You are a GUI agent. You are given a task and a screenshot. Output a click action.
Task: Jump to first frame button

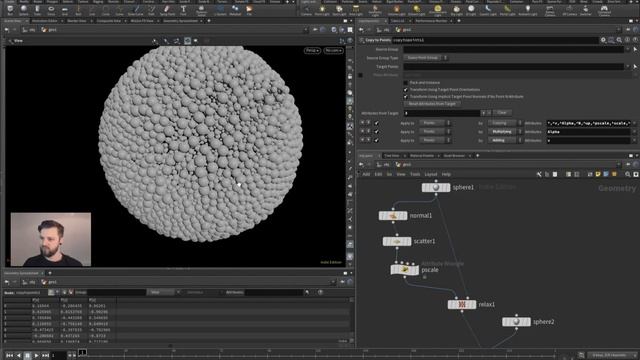9,356
